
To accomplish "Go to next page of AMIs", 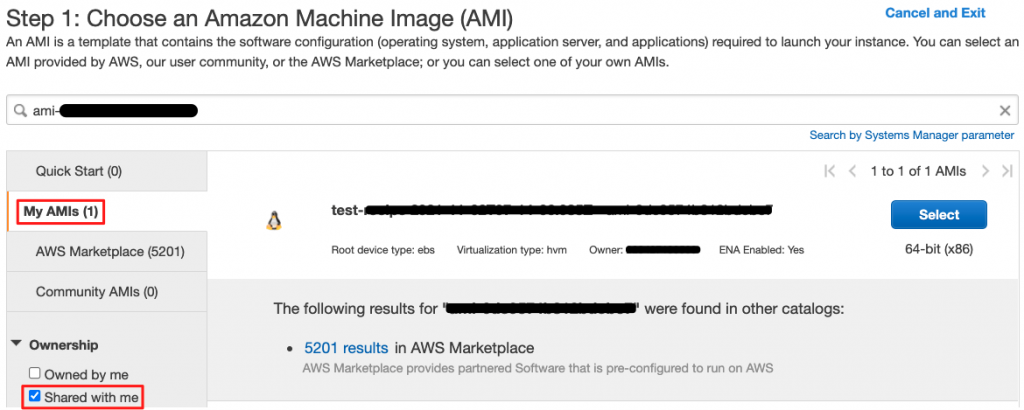I will click(985, 171).
